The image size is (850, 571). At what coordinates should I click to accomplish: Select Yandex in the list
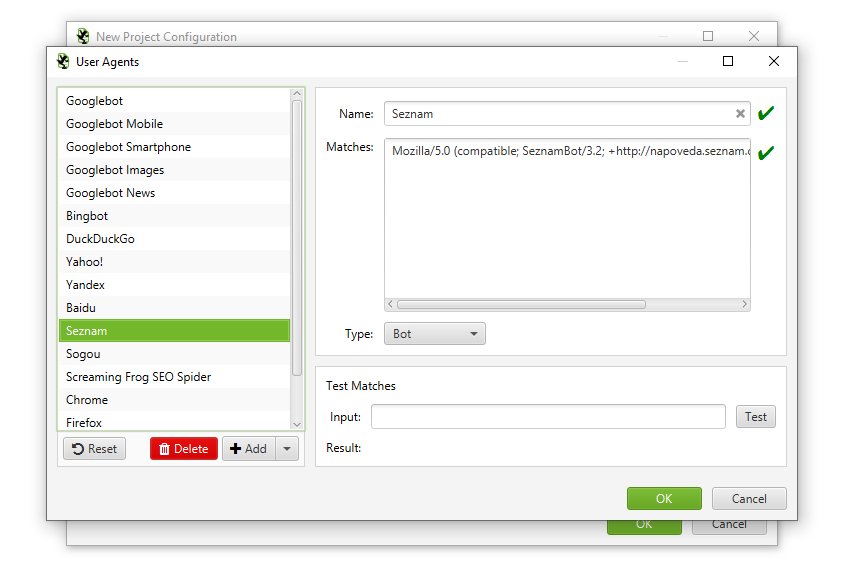point(174,285)
